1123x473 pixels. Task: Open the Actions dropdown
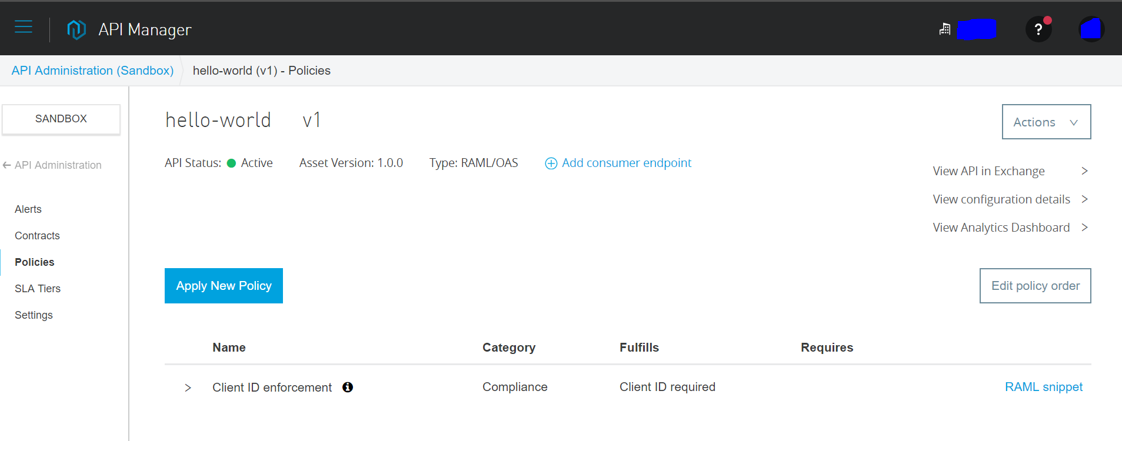click(x=1046, y=122)
